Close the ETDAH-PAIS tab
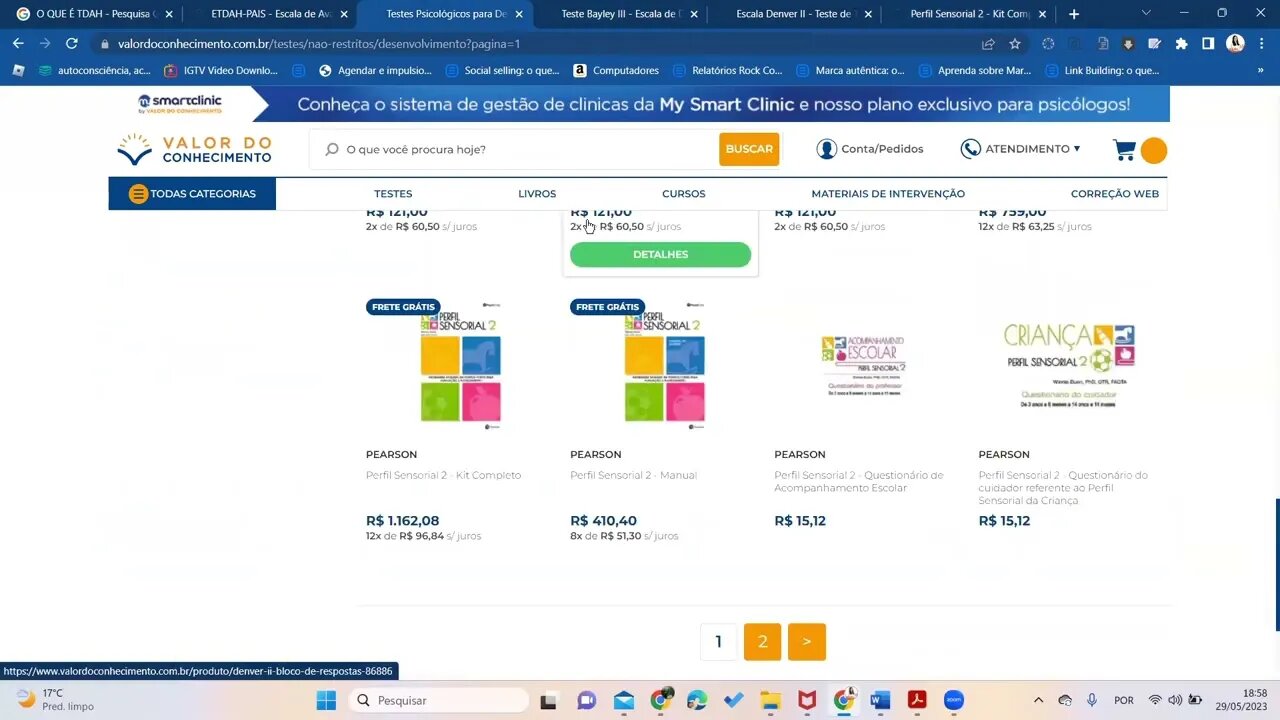 click(x=344, y=14)
